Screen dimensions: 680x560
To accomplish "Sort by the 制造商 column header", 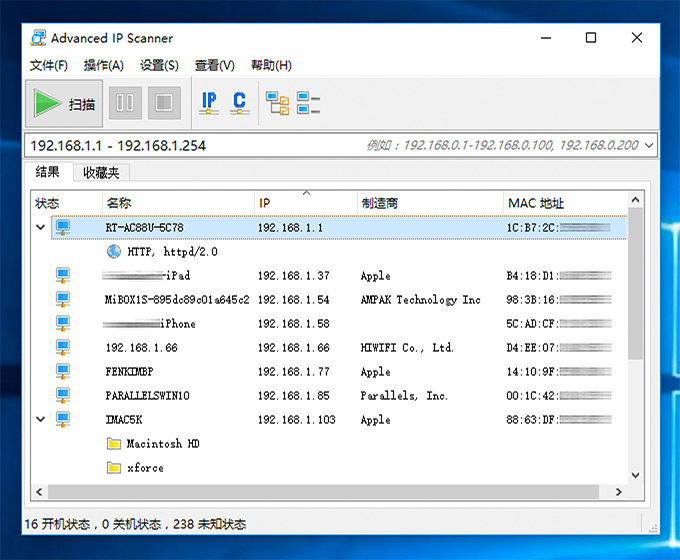I will click(430, 203).
